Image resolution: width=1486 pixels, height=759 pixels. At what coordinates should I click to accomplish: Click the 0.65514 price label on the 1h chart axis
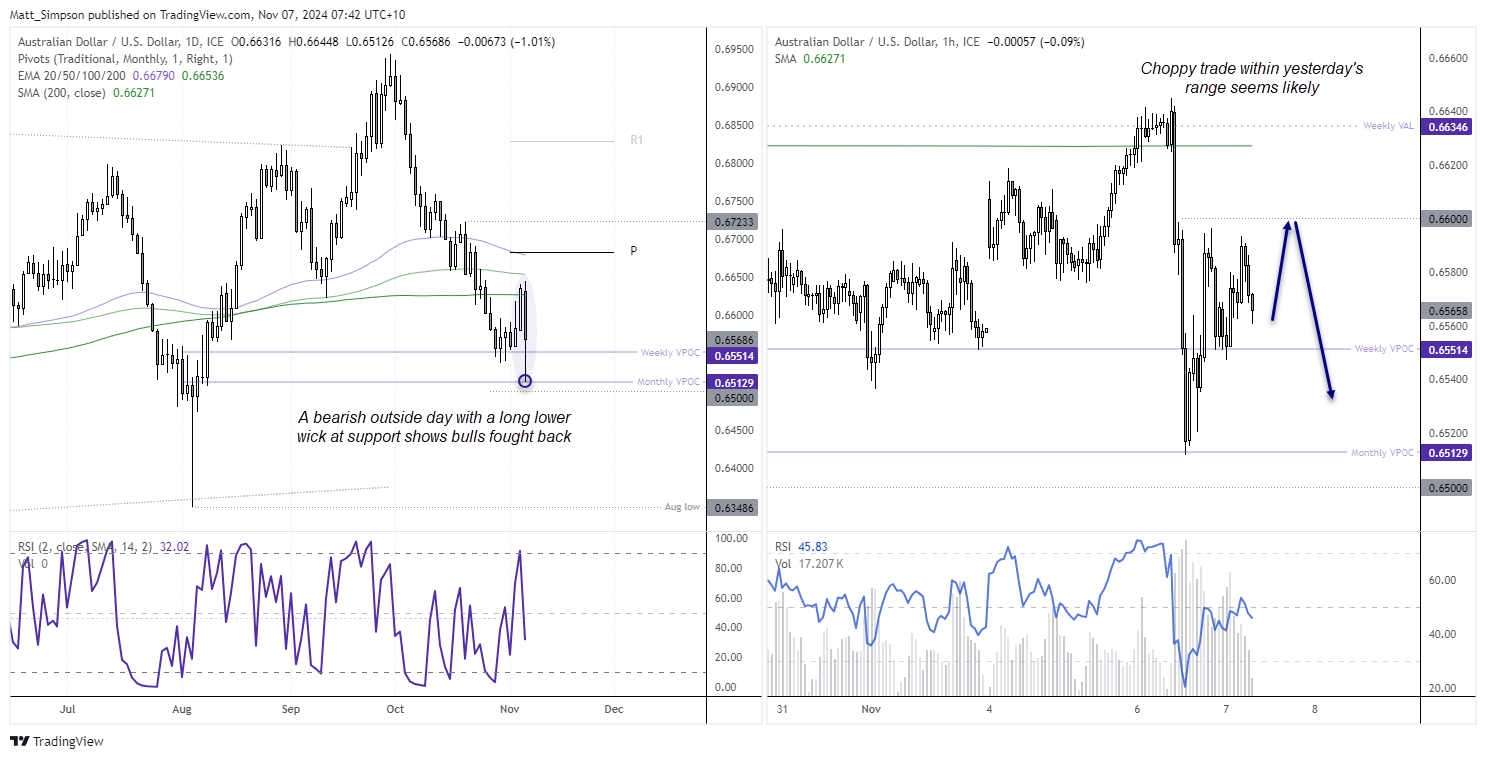[x=1447, y=350]
